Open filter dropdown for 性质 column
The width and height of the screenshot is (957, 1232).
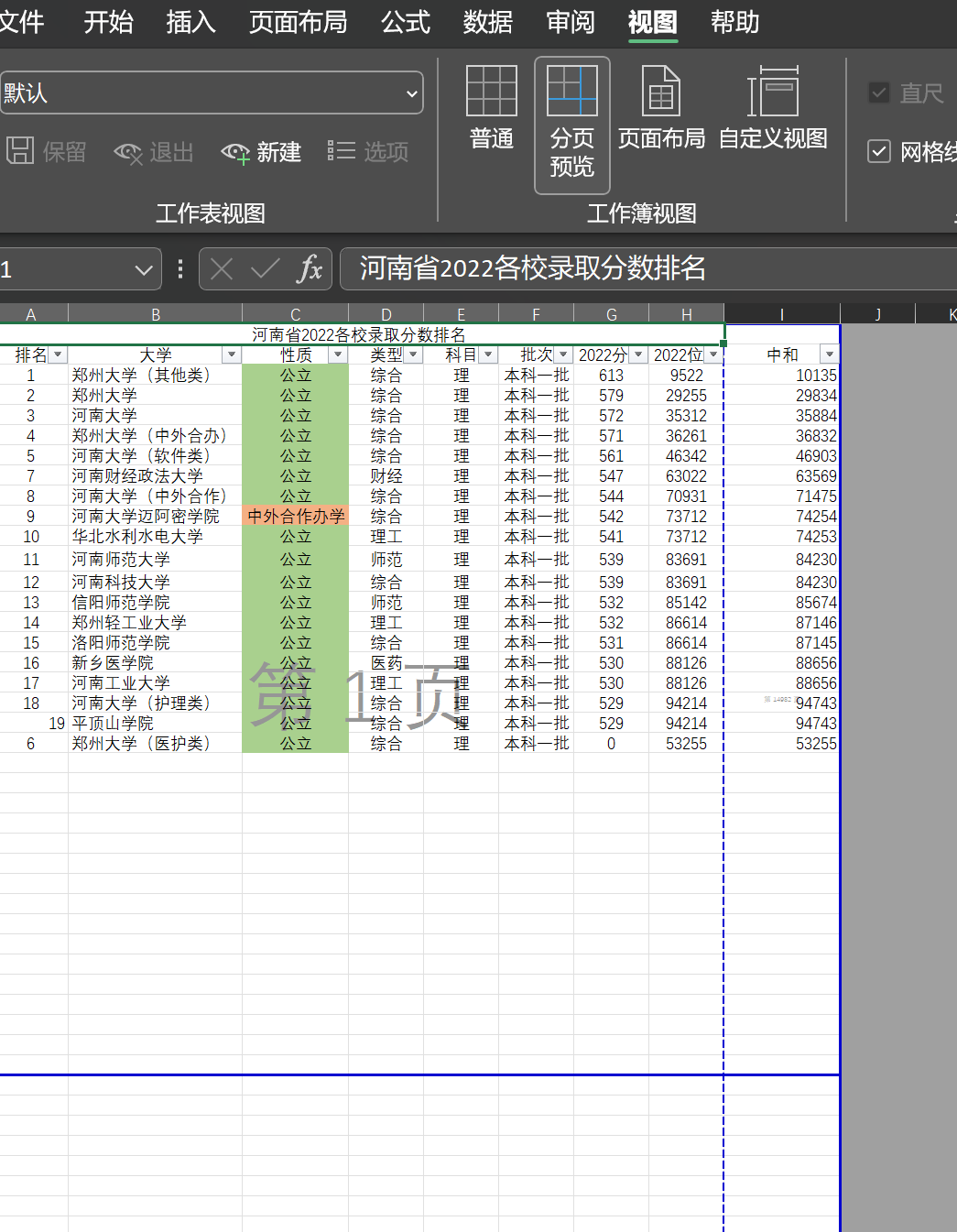click(338, 354)
